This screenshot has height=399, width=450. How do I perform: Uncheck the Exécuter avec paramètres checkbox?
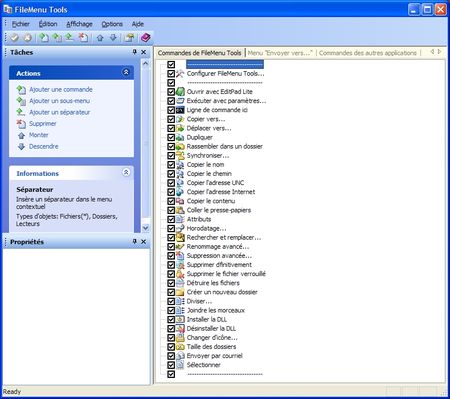[x=171, y=101]
